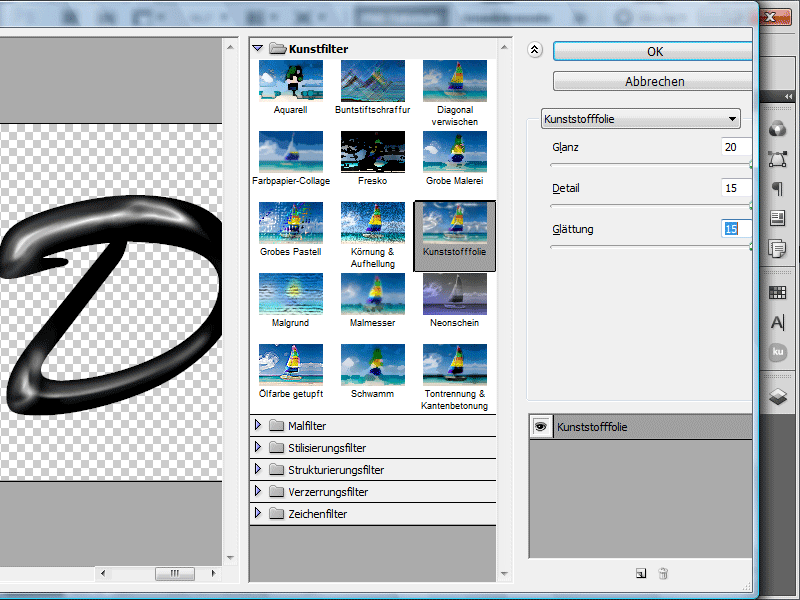Image resolution: width=800 pixels, height=600 pixels.
Task: Open the Kuler panel icon
Action: point(777,352)
